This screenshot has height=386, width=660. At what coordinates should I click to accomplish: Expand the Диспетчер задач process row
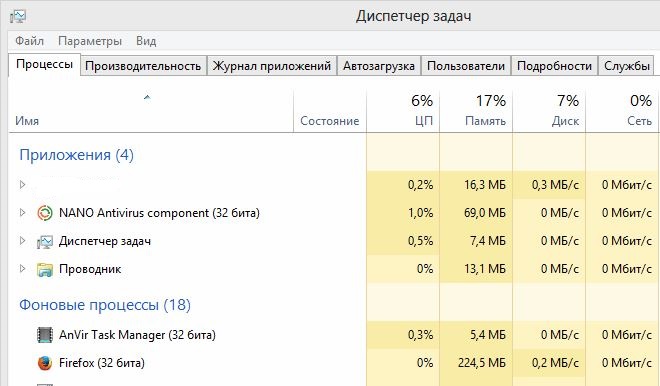tap(23, 241)
